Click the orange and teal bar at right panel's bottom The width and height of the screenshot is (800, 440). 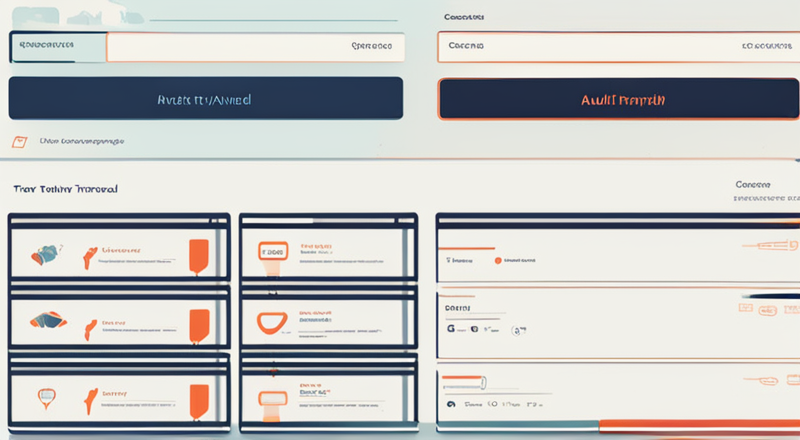(x=618, y=425)
